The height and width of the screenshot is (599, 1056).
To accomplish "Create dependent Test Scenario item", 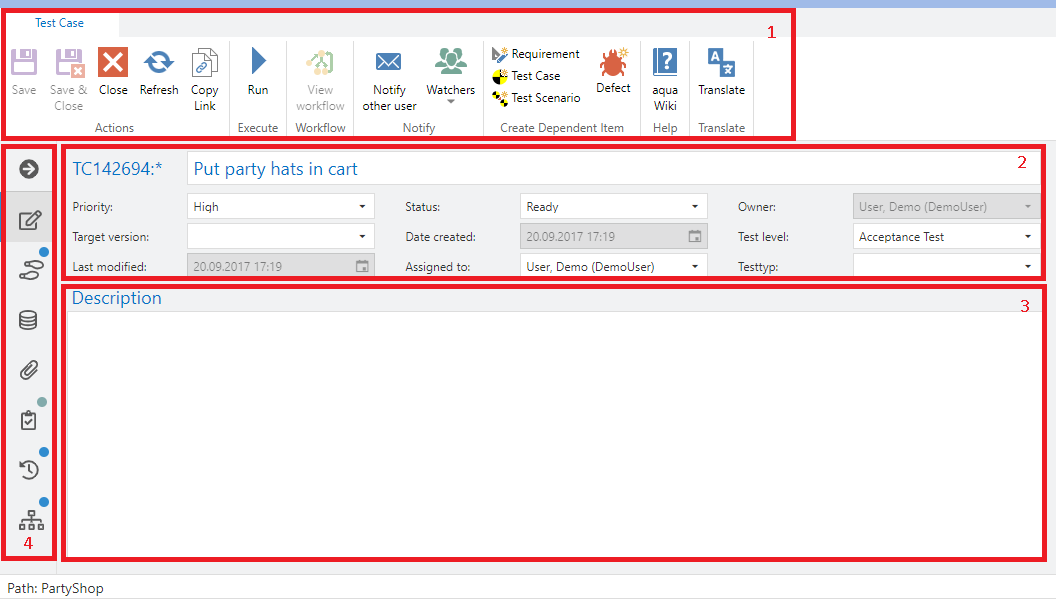I will (x=536, y=98).
